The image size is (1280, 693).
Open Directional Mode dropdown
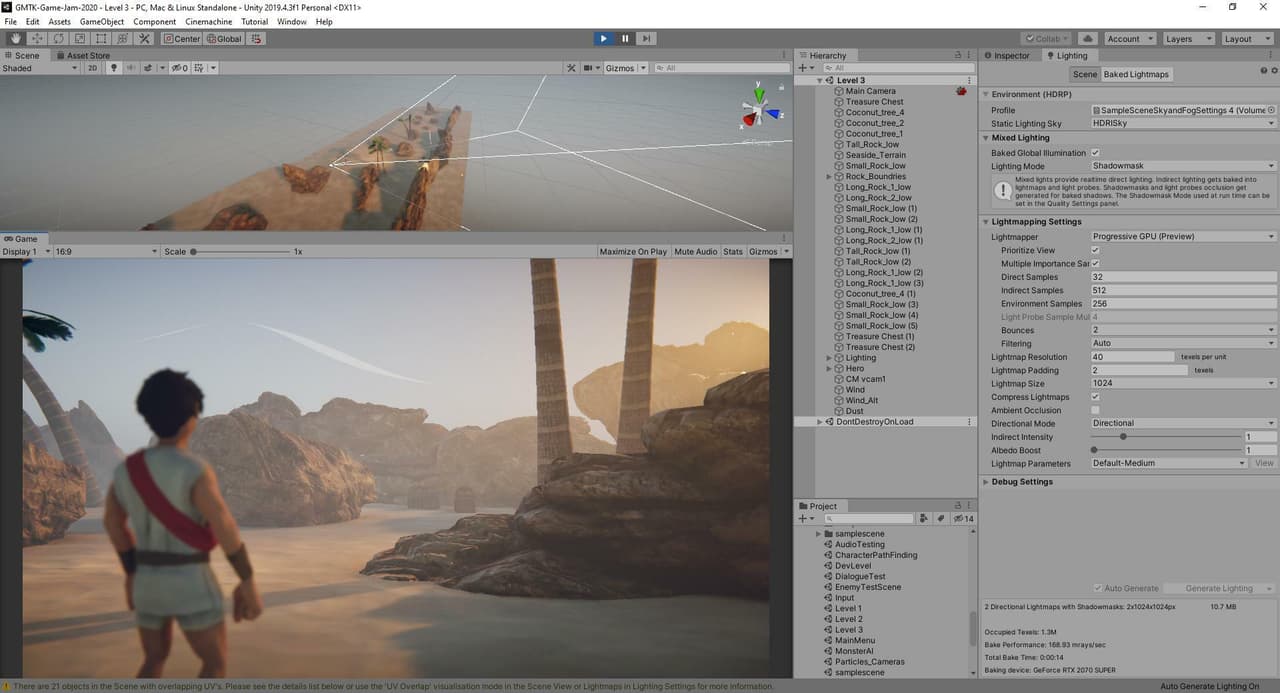tap(1184, 423)
